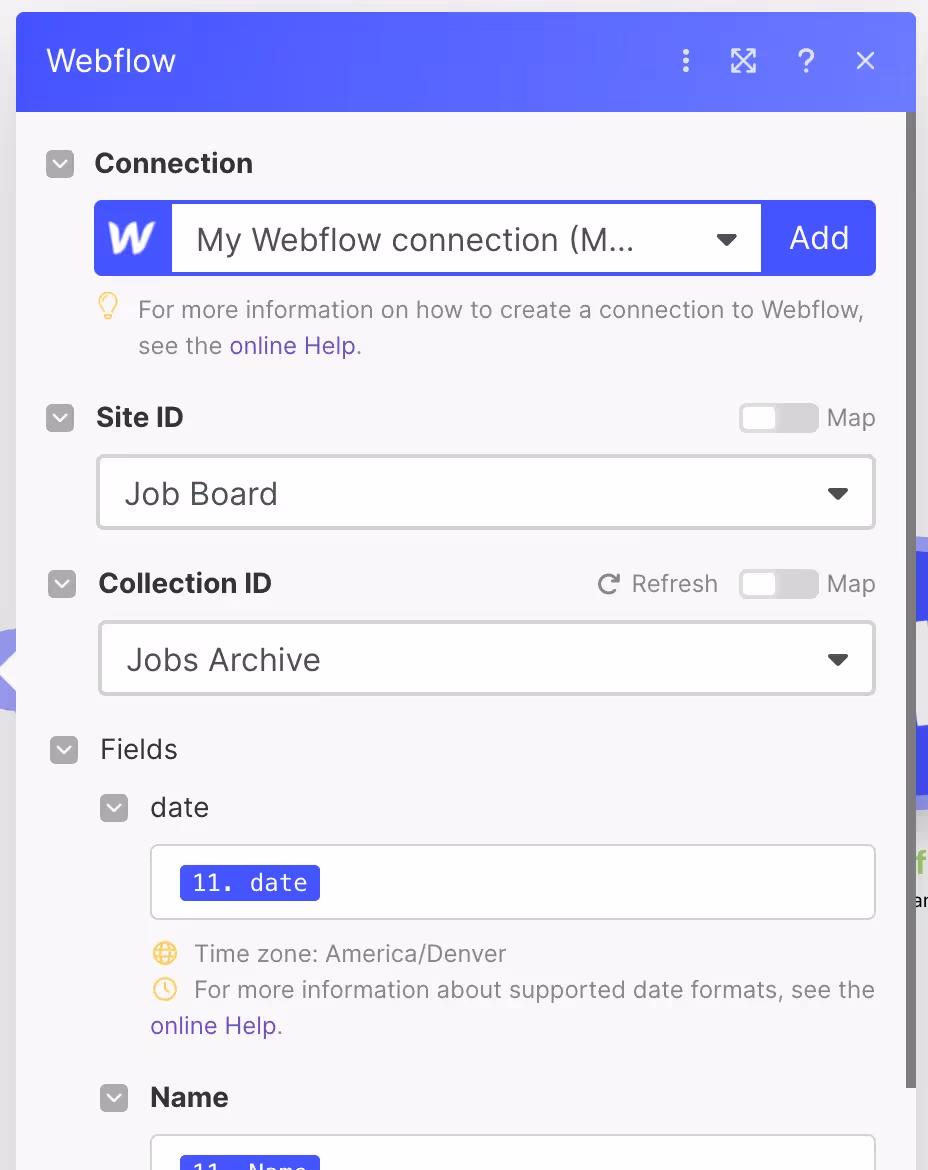The height and width of the screenshot is (1170, 928).
Task: Open online Help link under Connection
Action: [x=292, y=346]
